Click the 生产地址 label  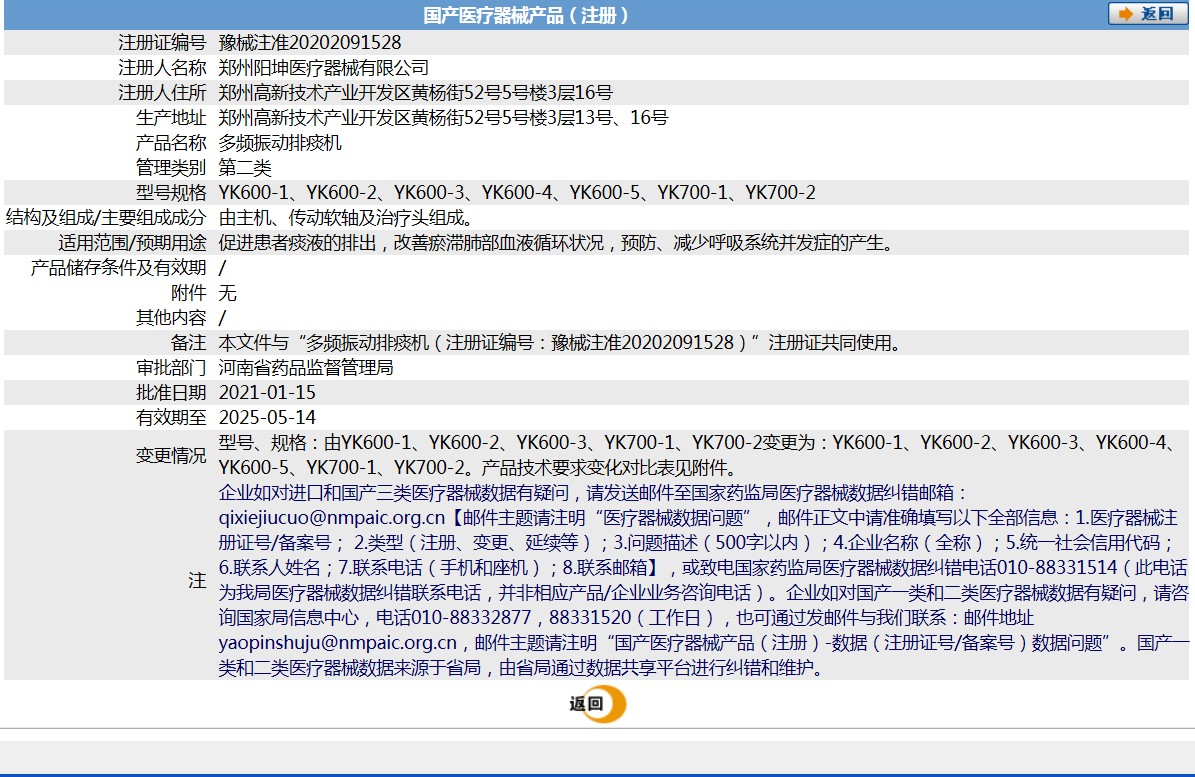[171, 118]
